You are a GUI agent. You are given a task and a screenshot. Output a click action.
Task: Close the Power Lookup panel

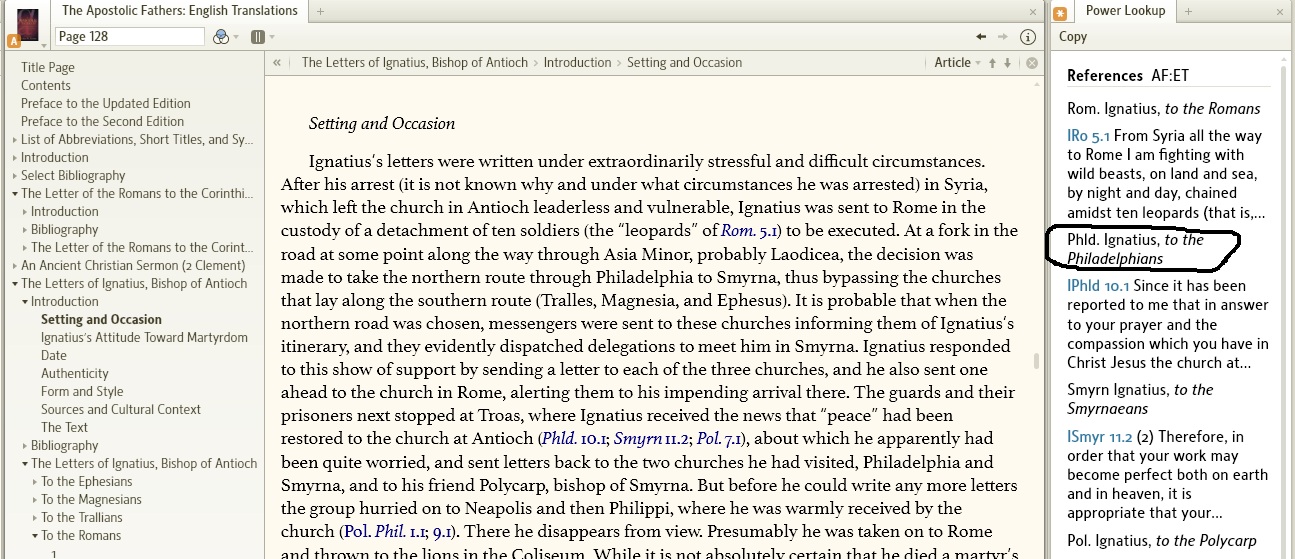point(1281,12)
